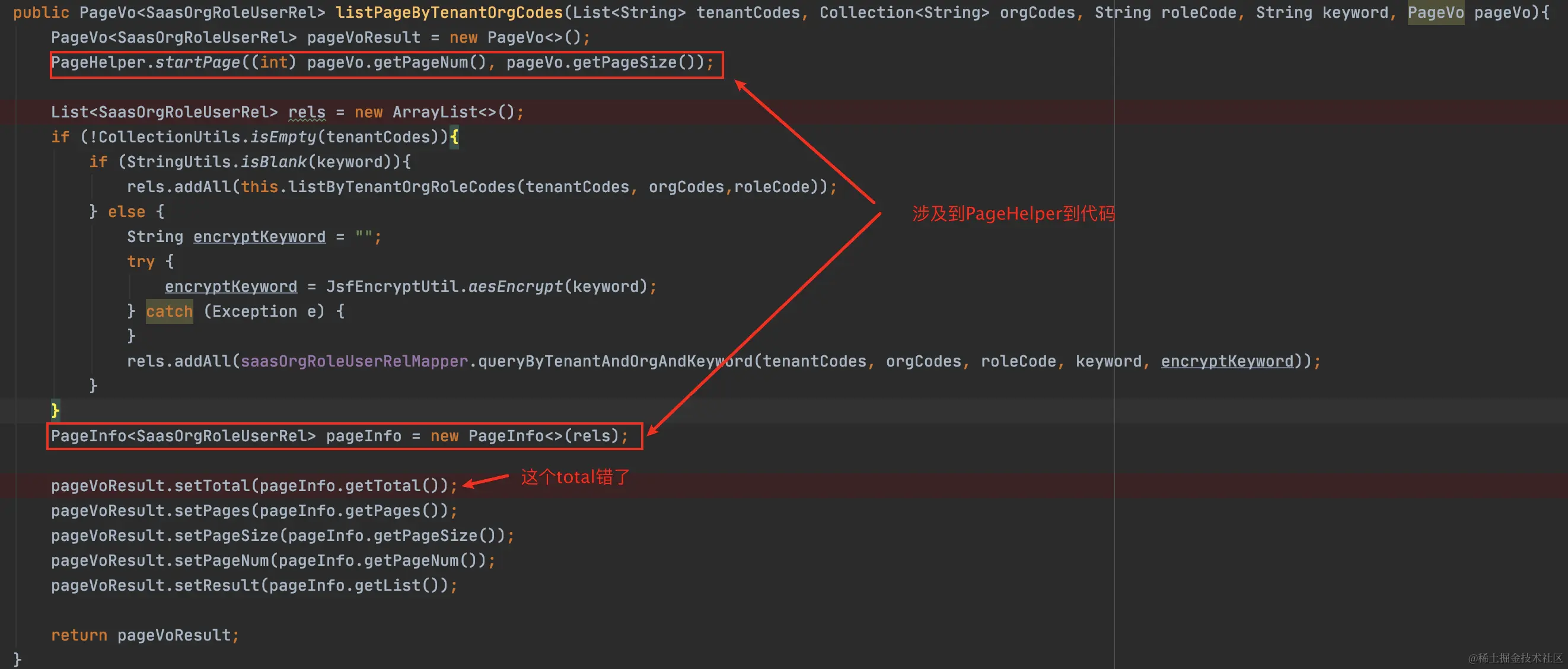The height and width of the screenshot is (669, 1568).
Task: Click the underlined rels variable declaration
Action: click(x=307, y=113)
